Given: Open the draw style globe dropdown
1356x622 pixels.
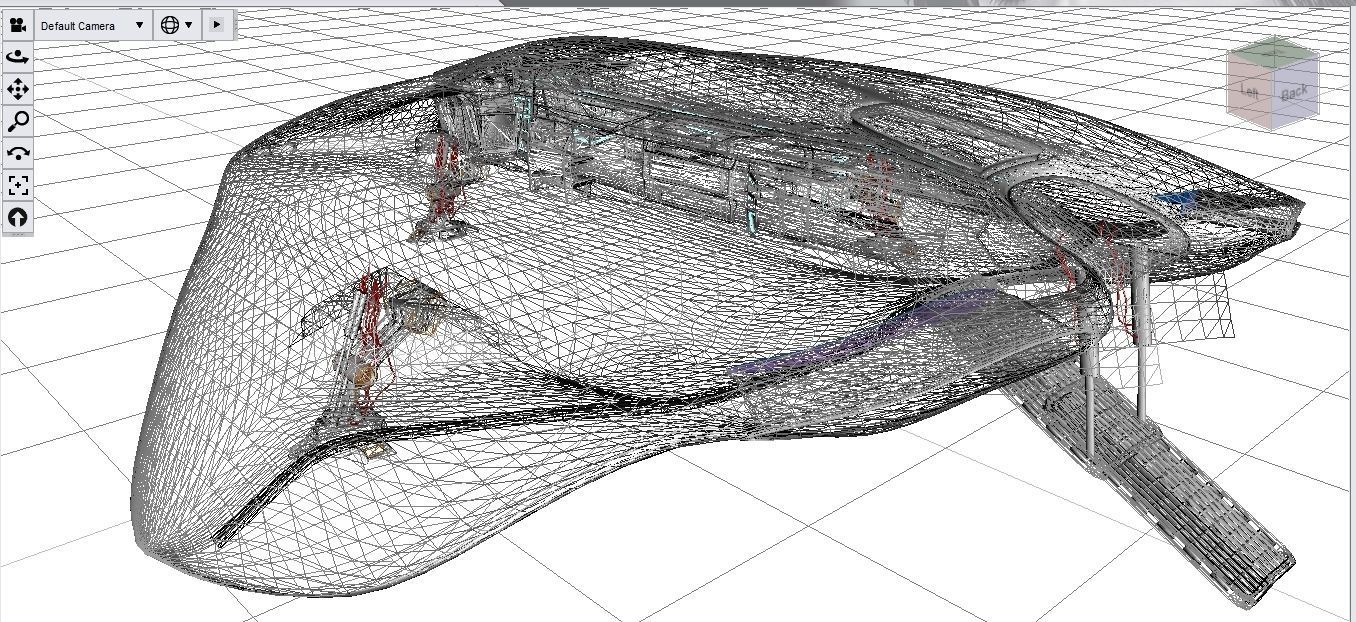Looking at the screenshot, I should point(176,25).
